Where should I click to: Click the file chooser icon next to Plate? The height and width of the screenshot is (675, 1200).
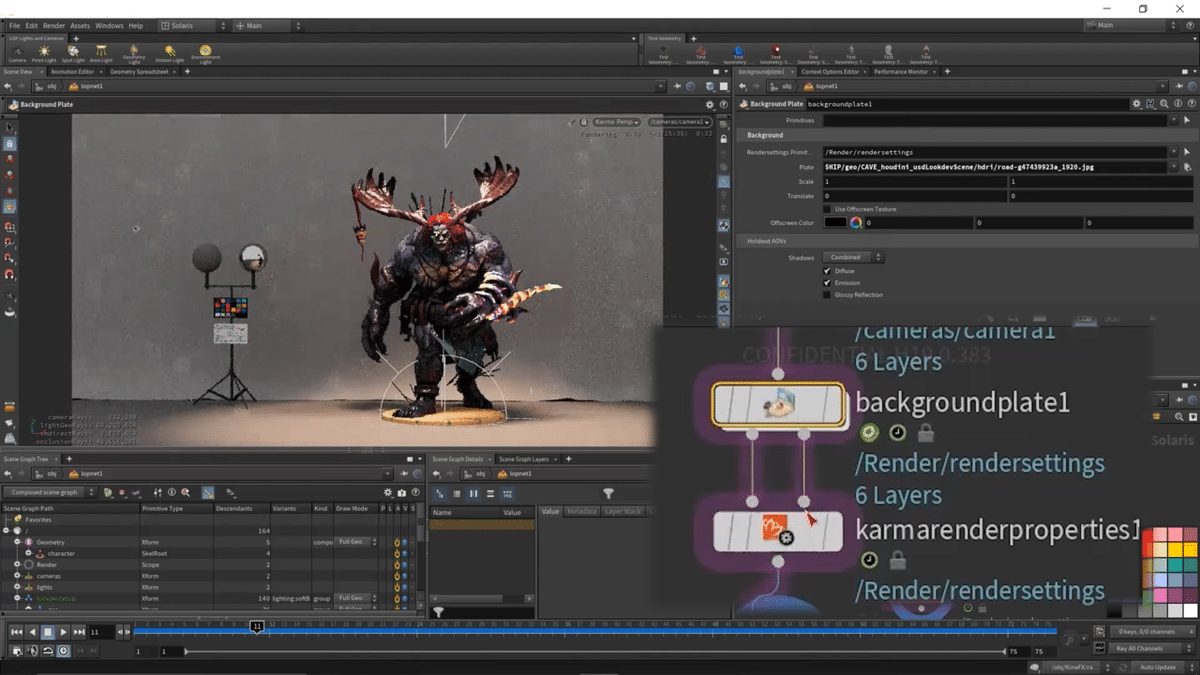[x=1187, y=167]
